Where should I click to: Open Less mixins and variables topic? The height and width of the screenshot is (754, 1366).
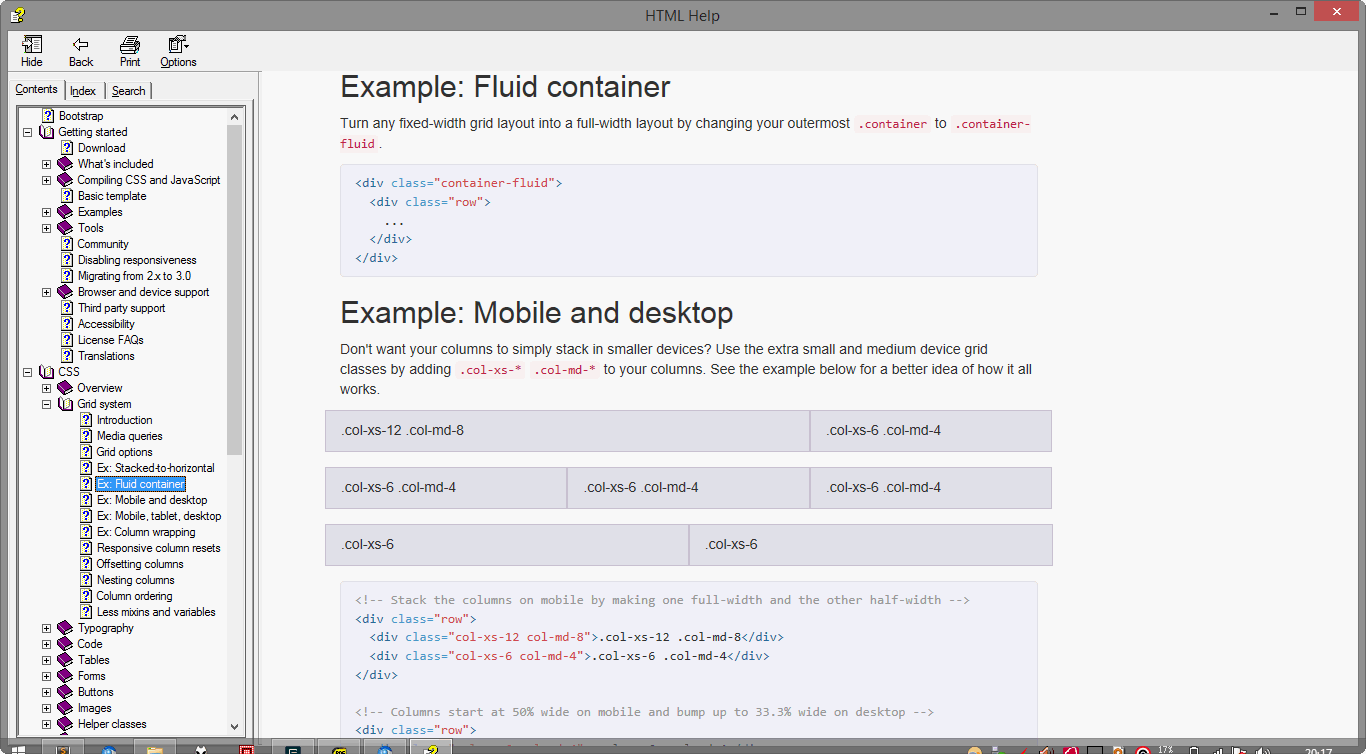click(x=156, y=612)
